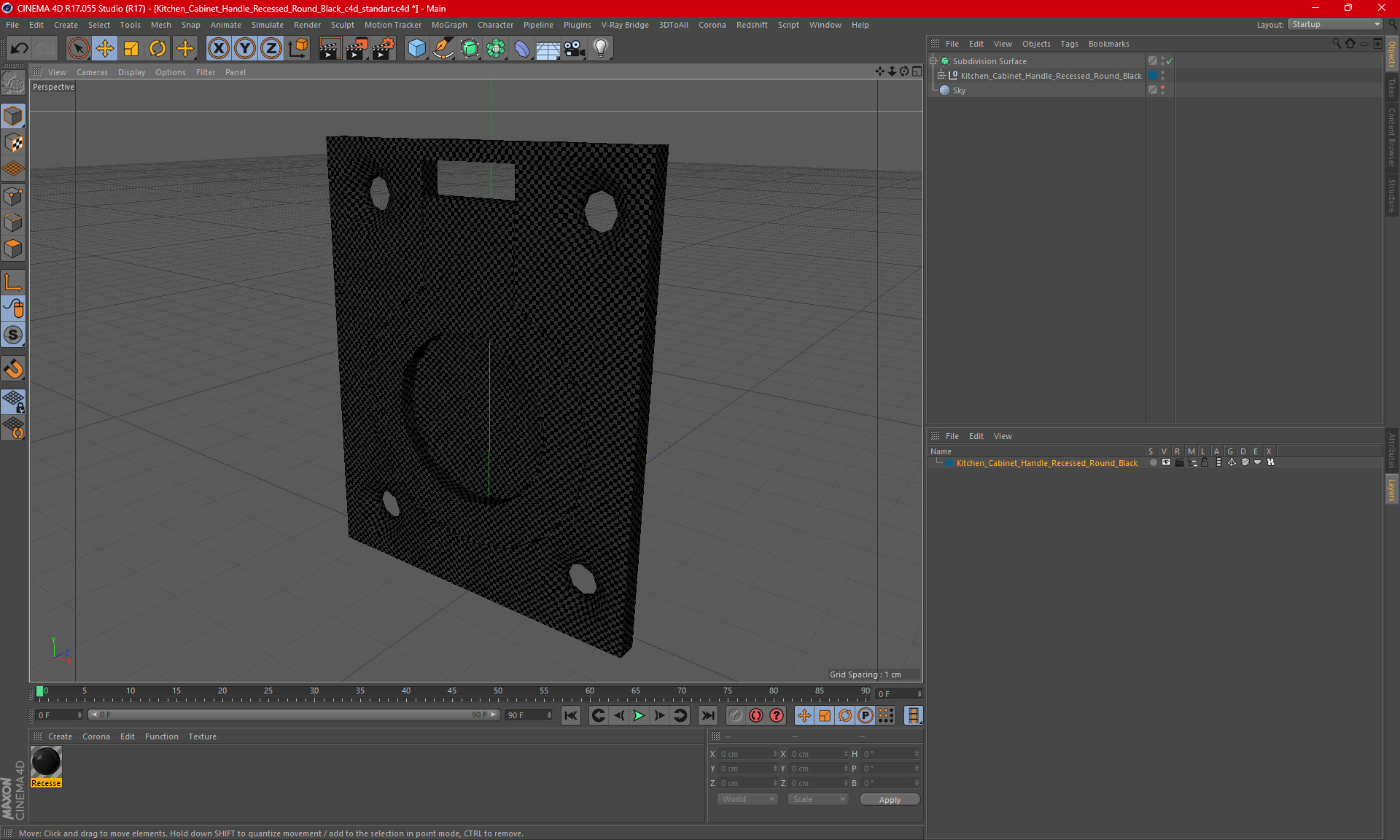
Task: Open the Layout Startup dropdown
Action: (x=1336, y=24)
